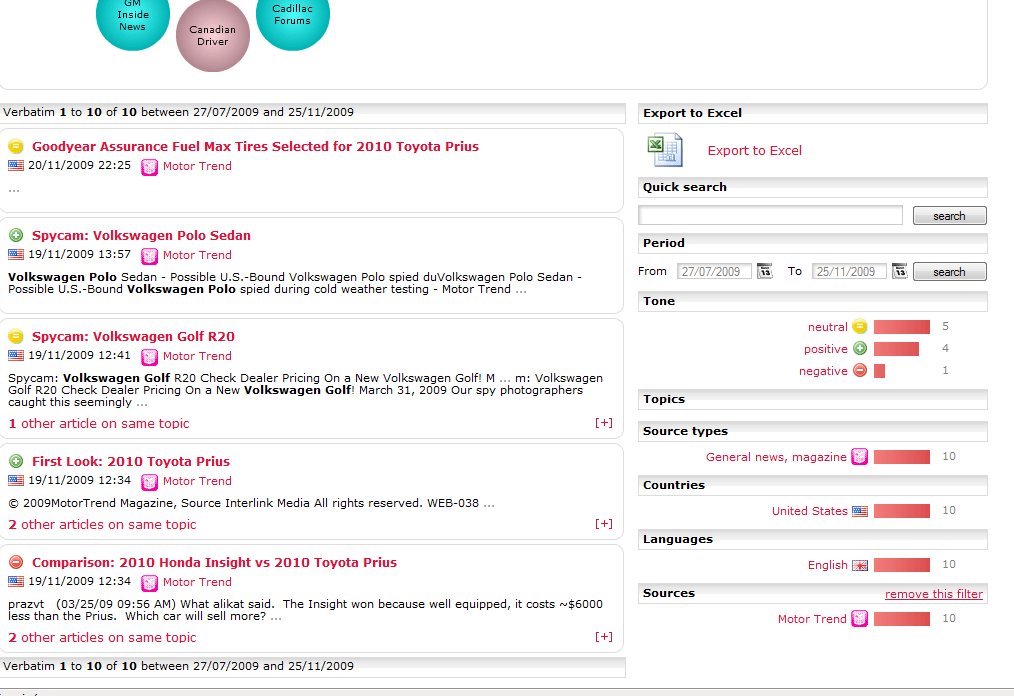Remove the Sources filter

(934, 594)
